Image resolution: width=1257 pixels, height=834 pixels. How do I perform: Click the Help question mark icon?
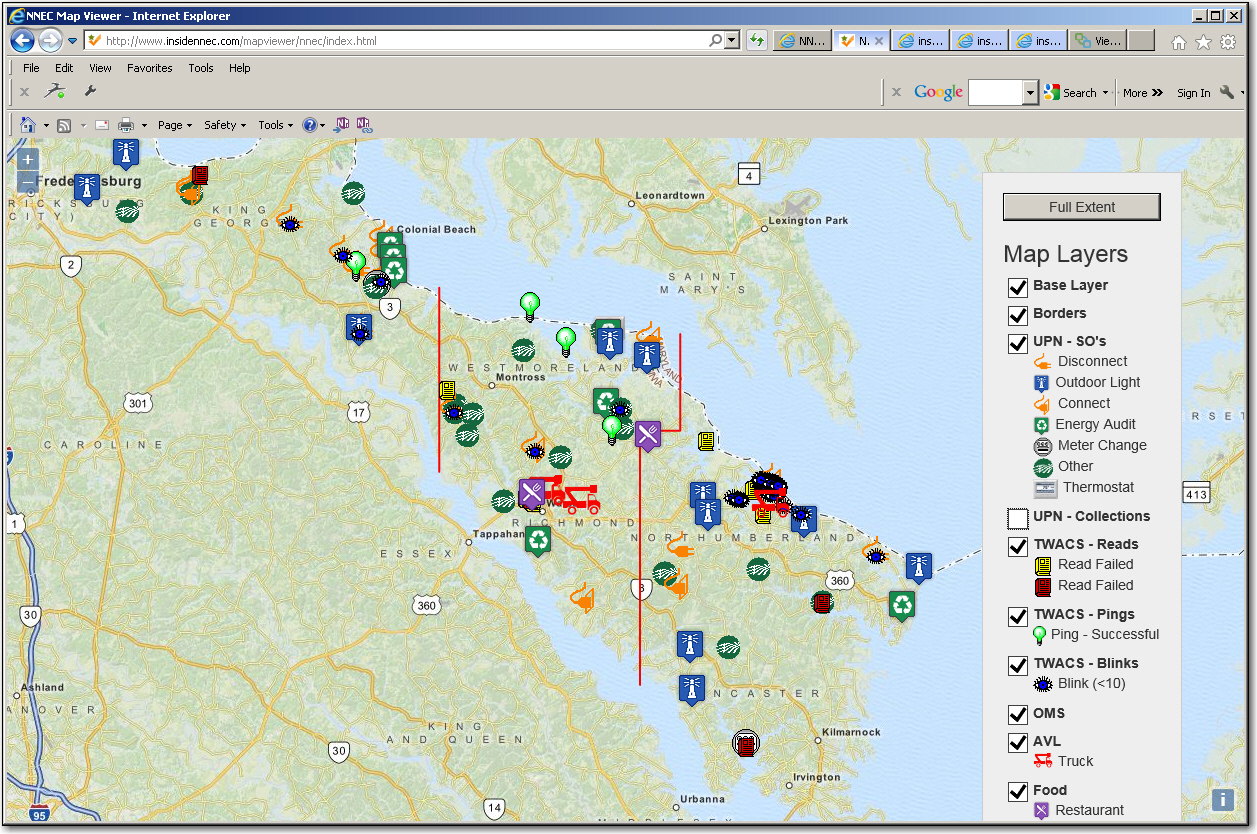[310, 125]
